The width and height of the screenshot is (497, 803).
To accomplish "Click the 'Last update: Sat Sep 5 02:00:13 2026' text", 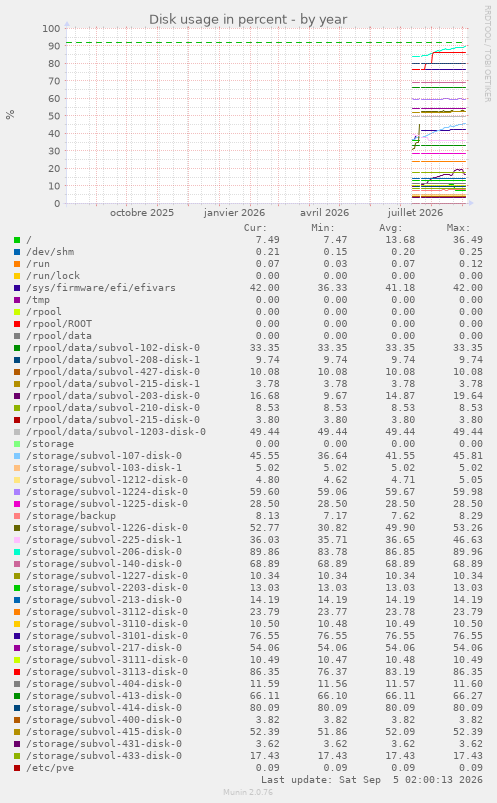I will click(372, 779).
